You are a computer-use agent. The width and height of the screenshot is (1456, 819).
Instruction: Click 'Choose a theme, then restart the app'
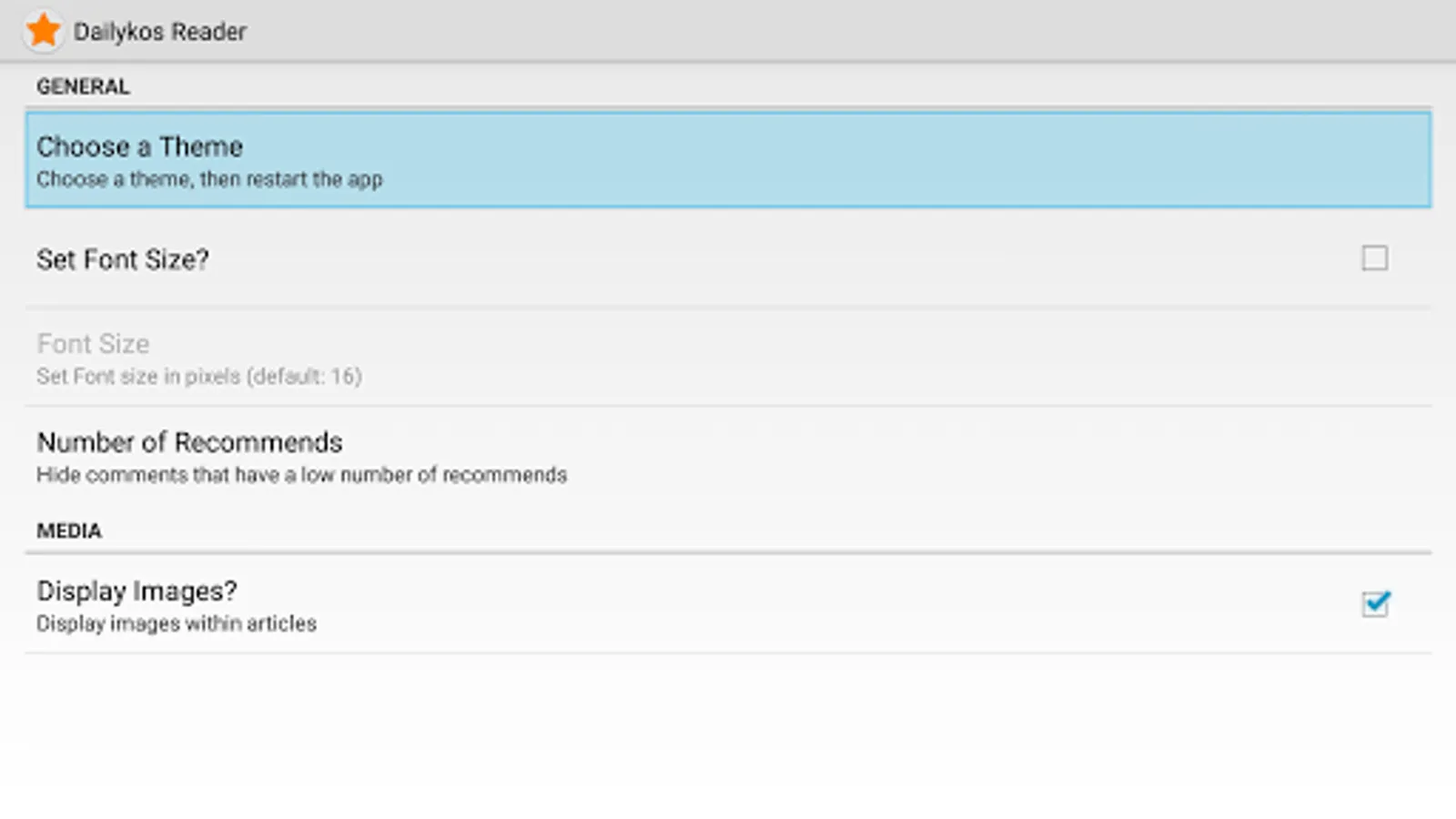(x=209, y=179)
